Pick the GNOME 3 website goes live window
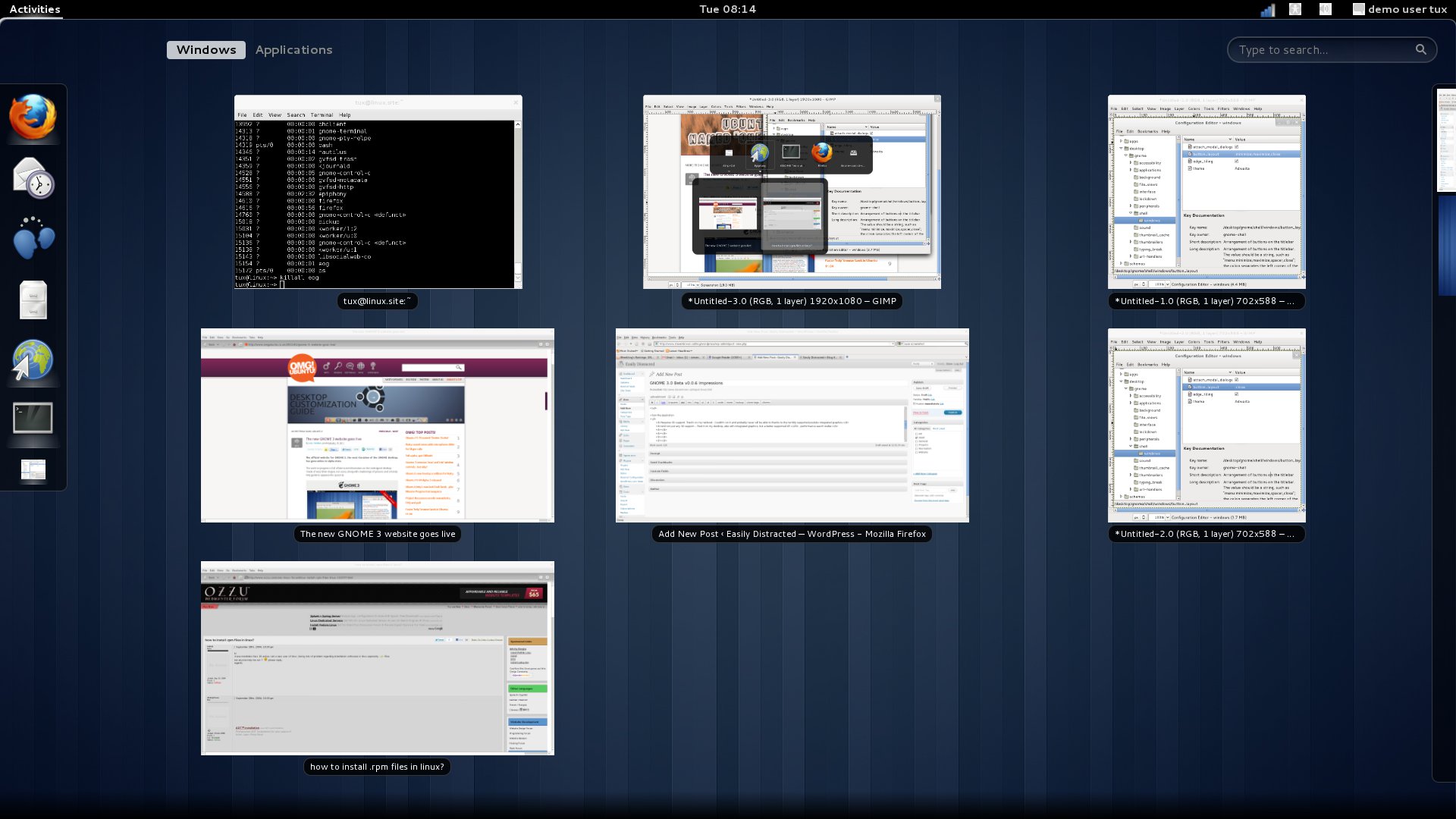The height and width of the screenshot is (819, 1456). point(377,425)
